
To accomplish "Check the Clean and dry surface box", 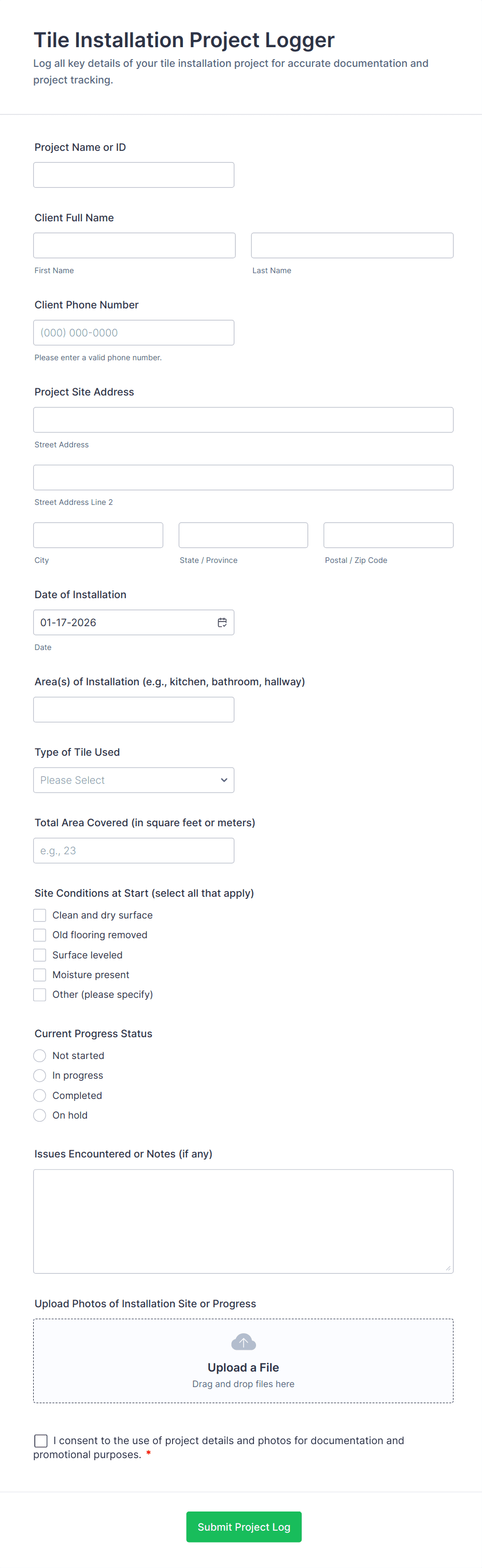I will tap(40, 915).
